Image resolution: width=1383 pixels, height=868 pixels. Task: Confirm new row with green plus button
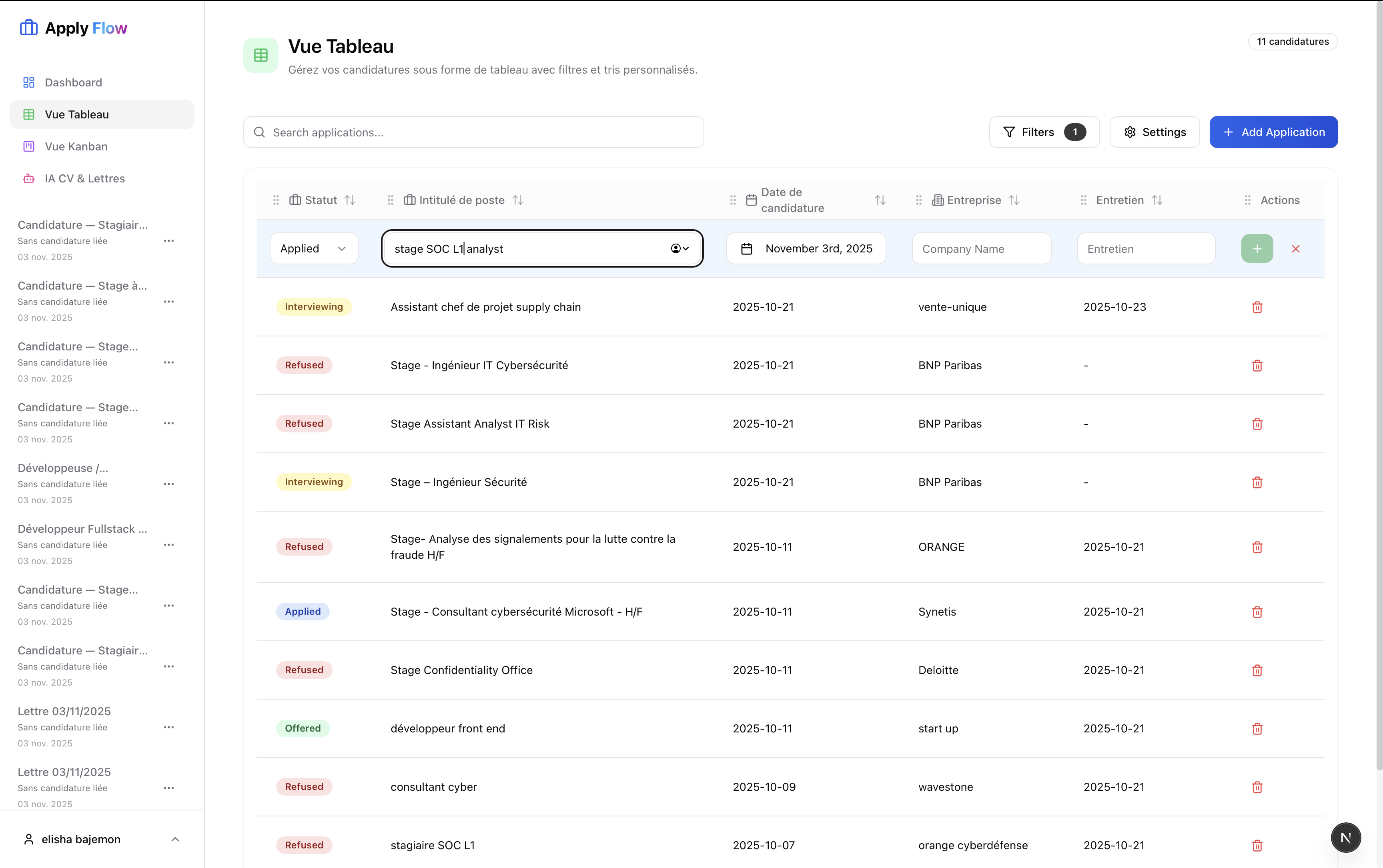tap(1257, 248)
